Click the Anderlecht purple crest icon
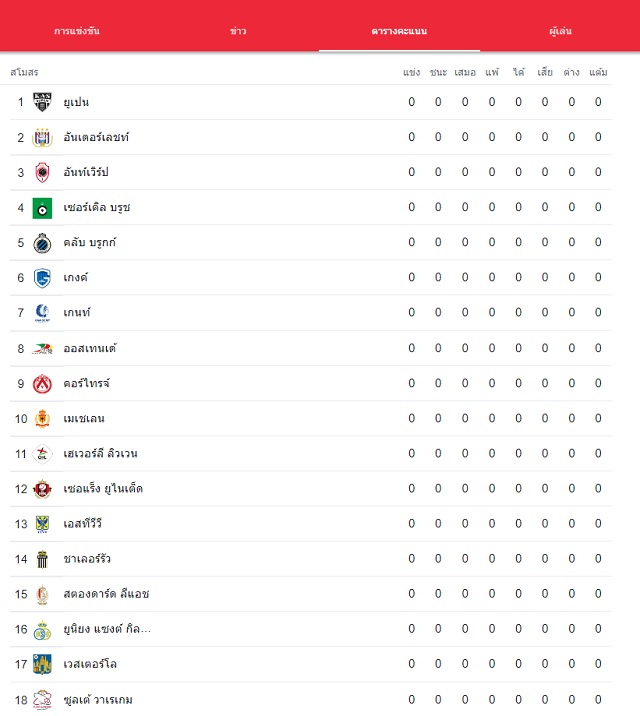 42,137
